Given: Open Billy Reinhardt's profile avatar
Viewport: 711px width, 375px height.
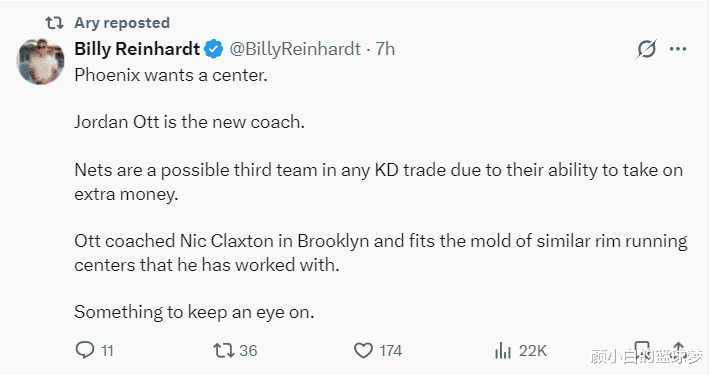Looking at the screenshot, I should point(40,61).
